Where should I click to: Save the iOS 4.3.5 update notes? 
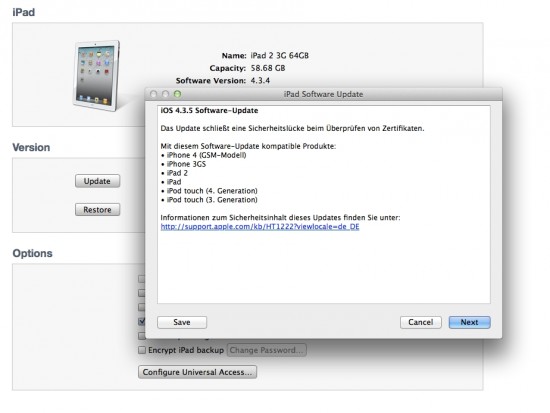pyautogui.click(x=182, y=322)
